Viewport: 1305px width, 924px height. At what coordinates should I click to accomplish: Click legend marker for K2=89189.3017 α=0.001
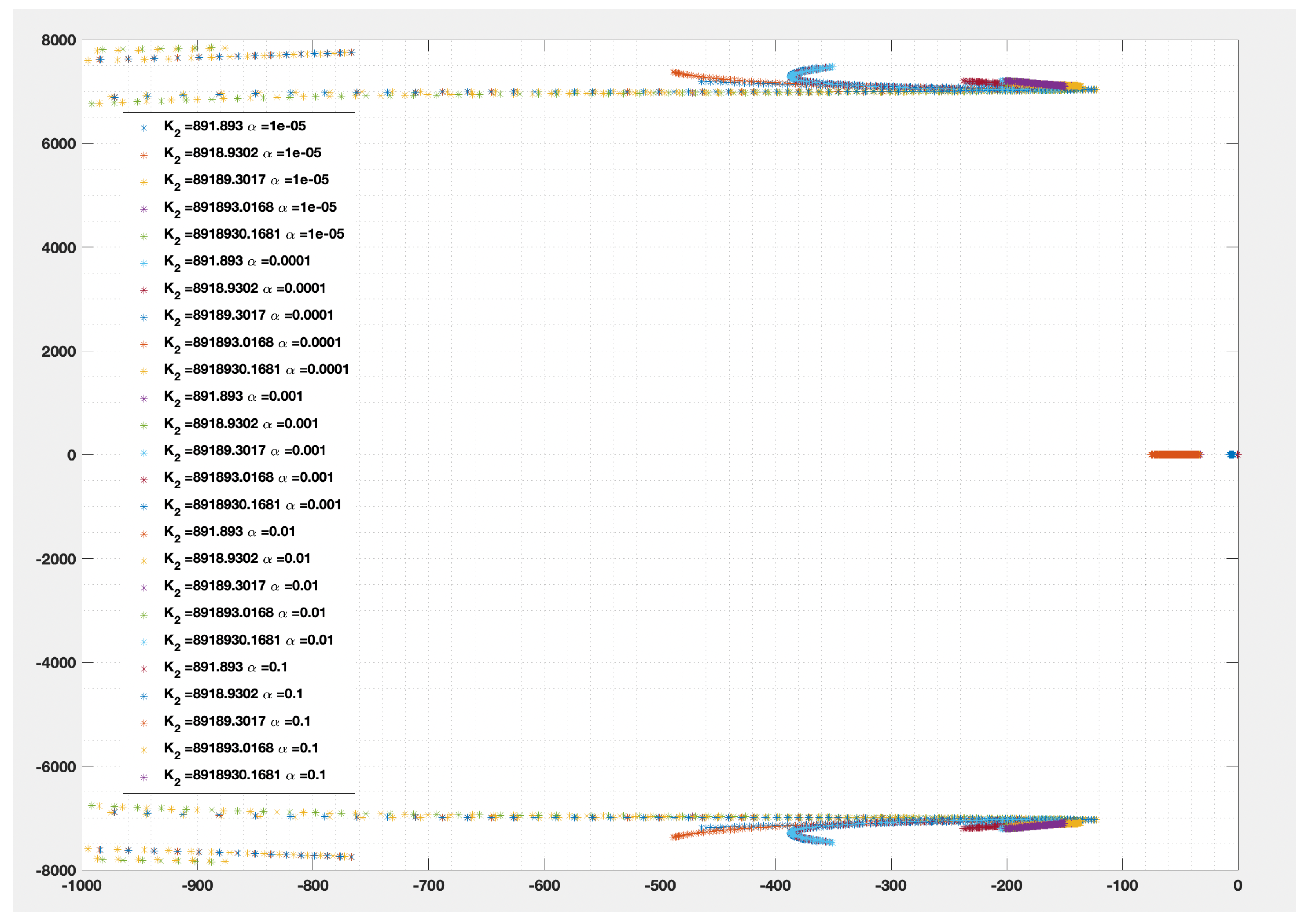coord(144,453)
